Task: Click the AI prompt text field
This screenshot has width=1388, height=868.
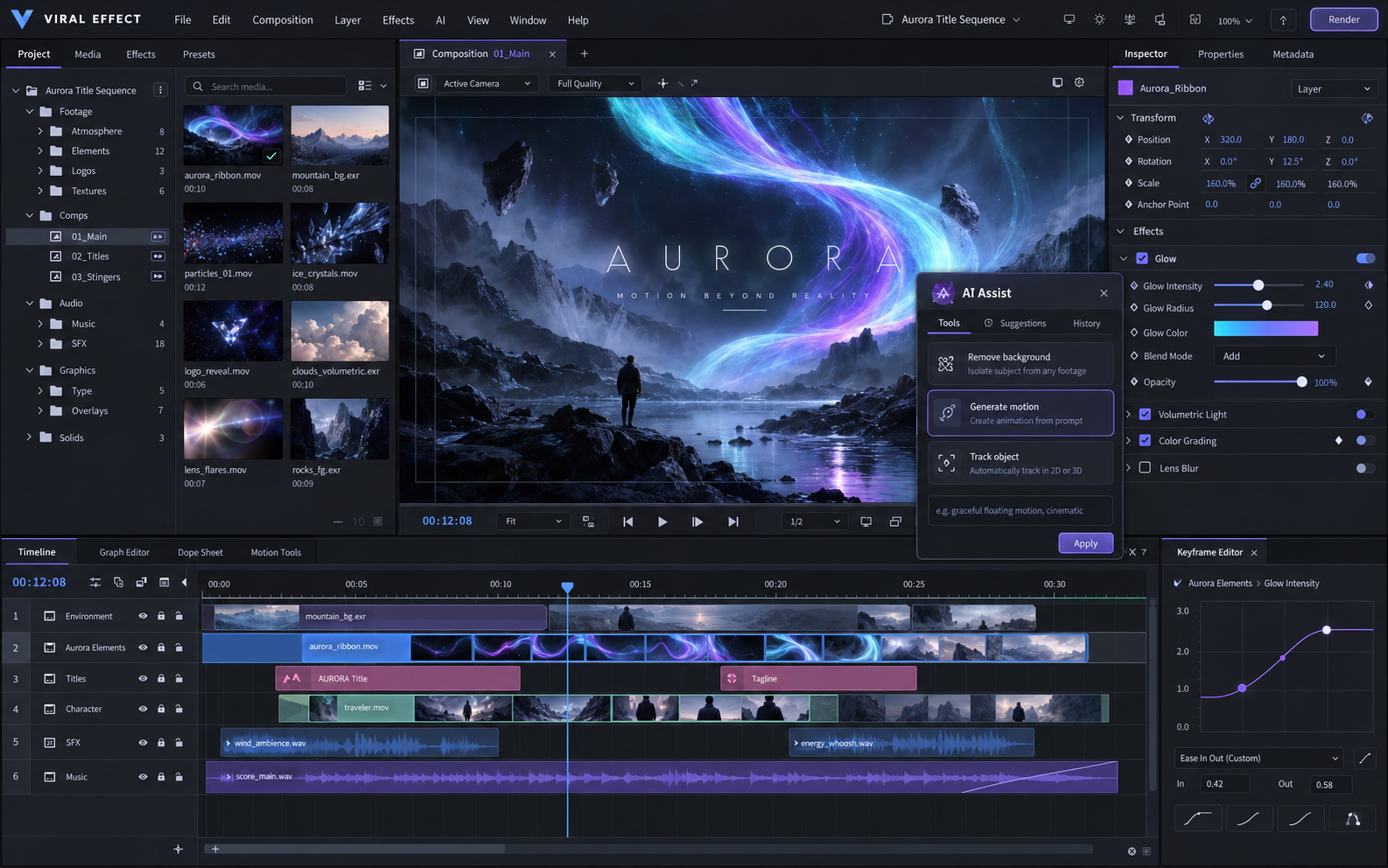Action: pyautogui.click(x=1020, y=510)
